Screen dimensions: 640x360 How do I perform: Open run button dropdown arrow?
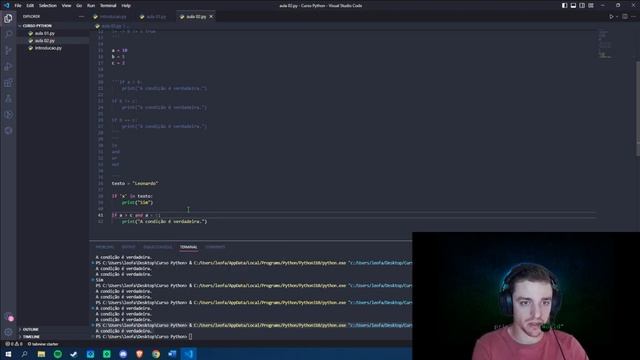click(617, 17)
